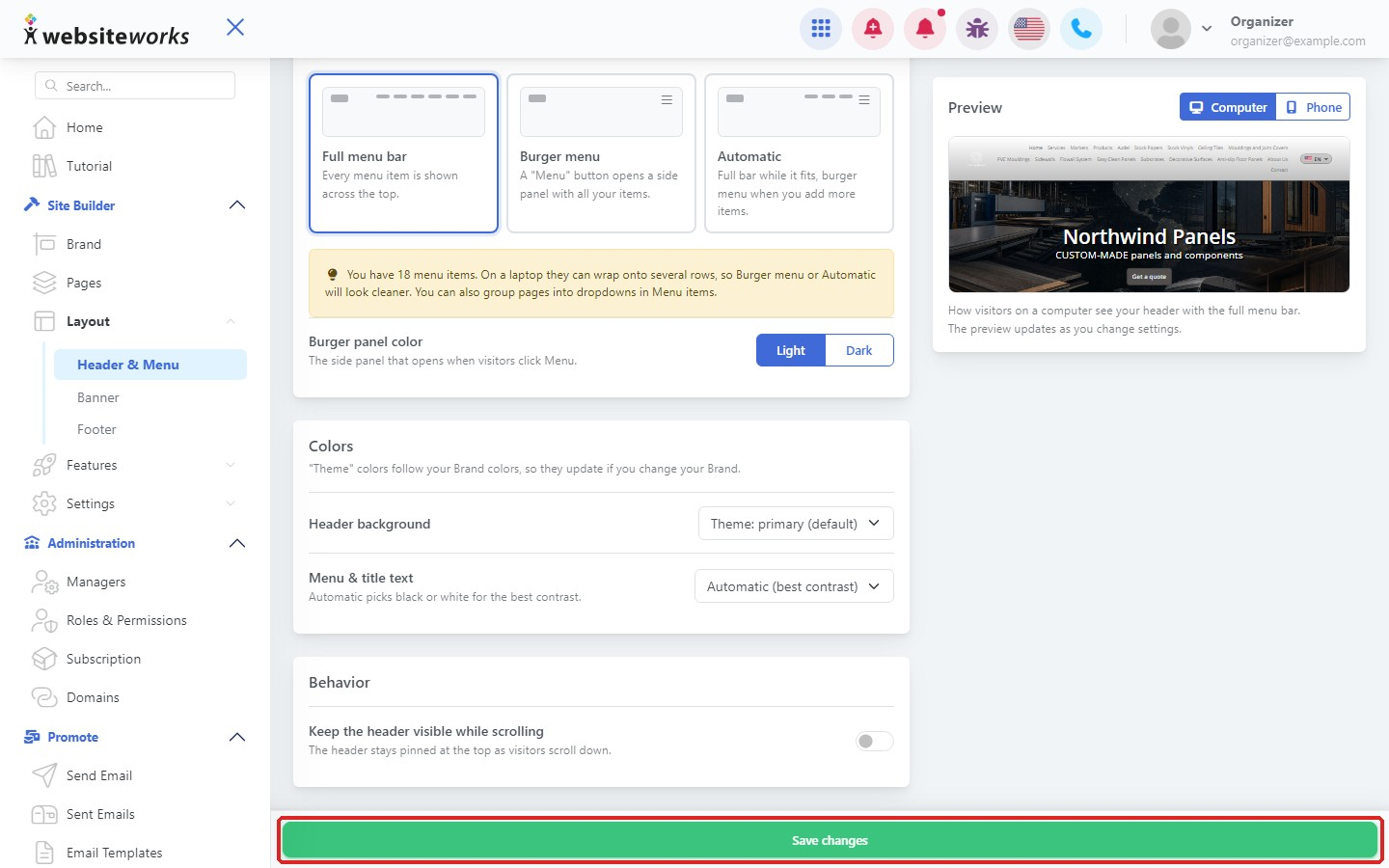Click the Home house icon
This screenshot has height=868, width=1389.
pos(44,127)
